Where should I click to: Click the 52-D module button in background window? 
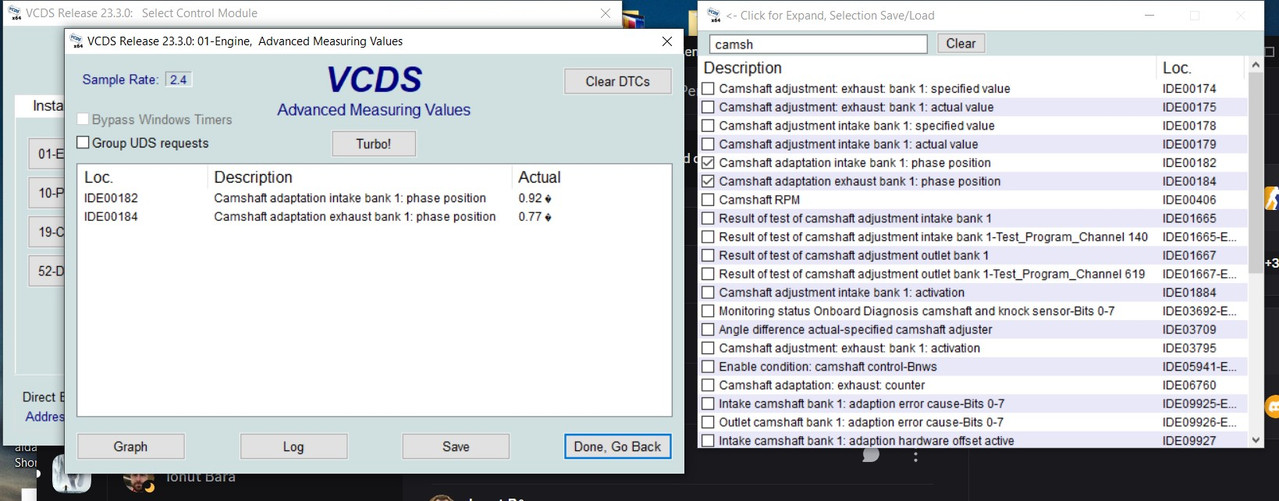coord(46,272)
